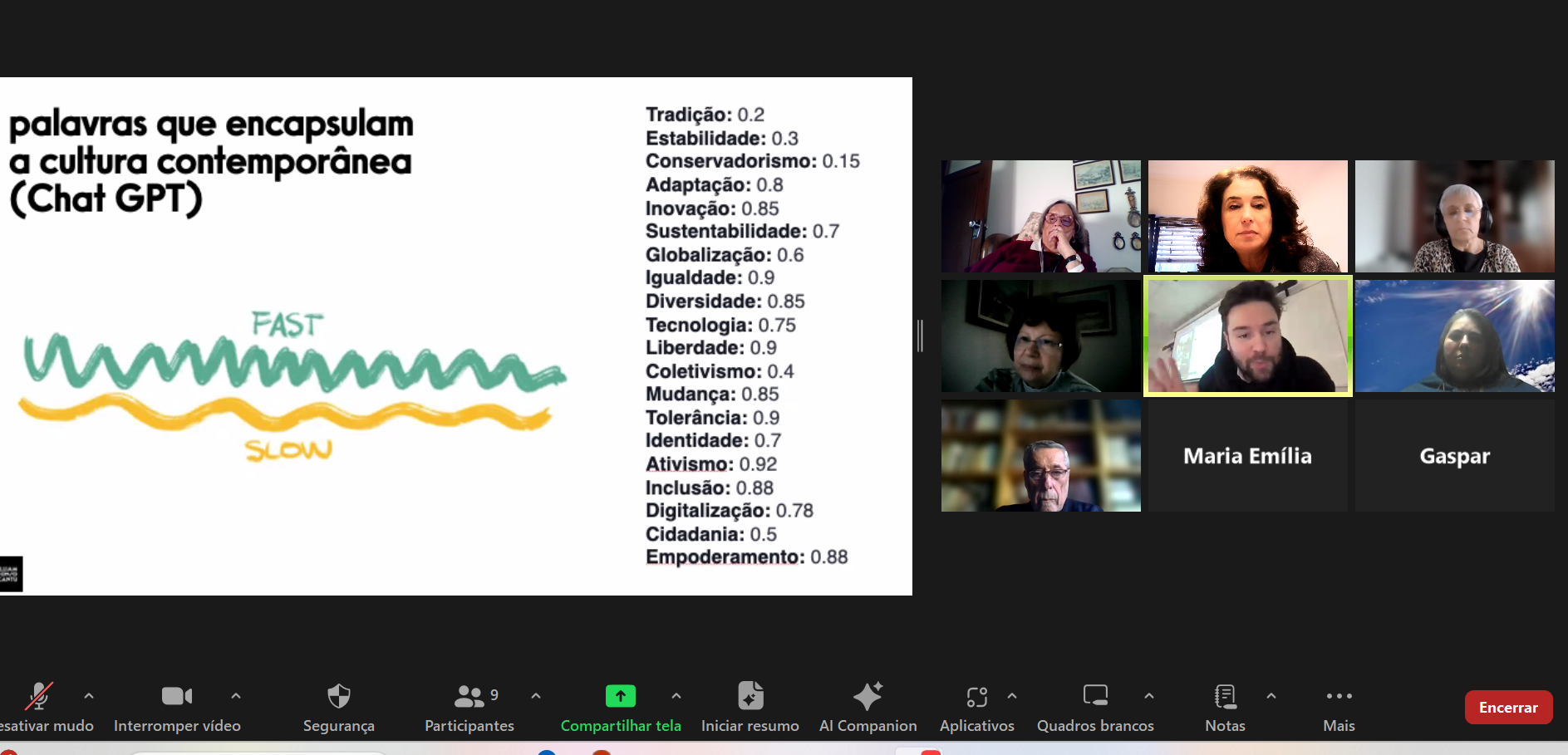Expand audio options arrow beside microphone
Viewport: 1568px width, 755px height.
coord(89,696)
